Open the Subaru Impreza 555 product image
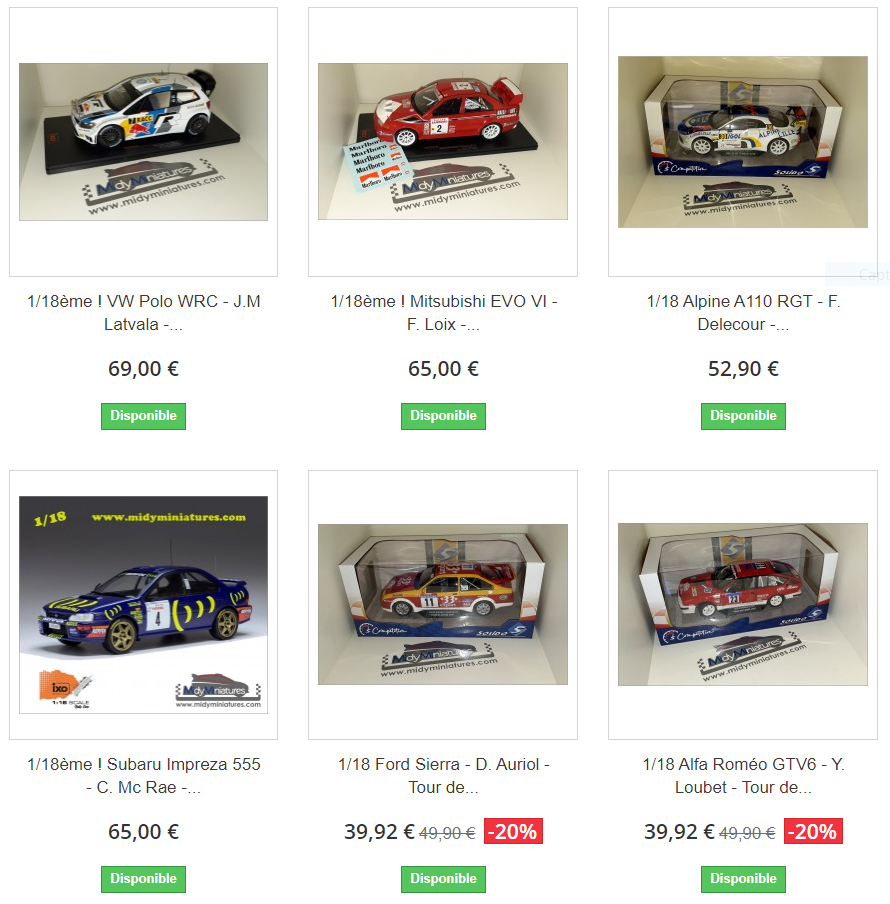Screen dimensions: 890x904 click(144, 605)
